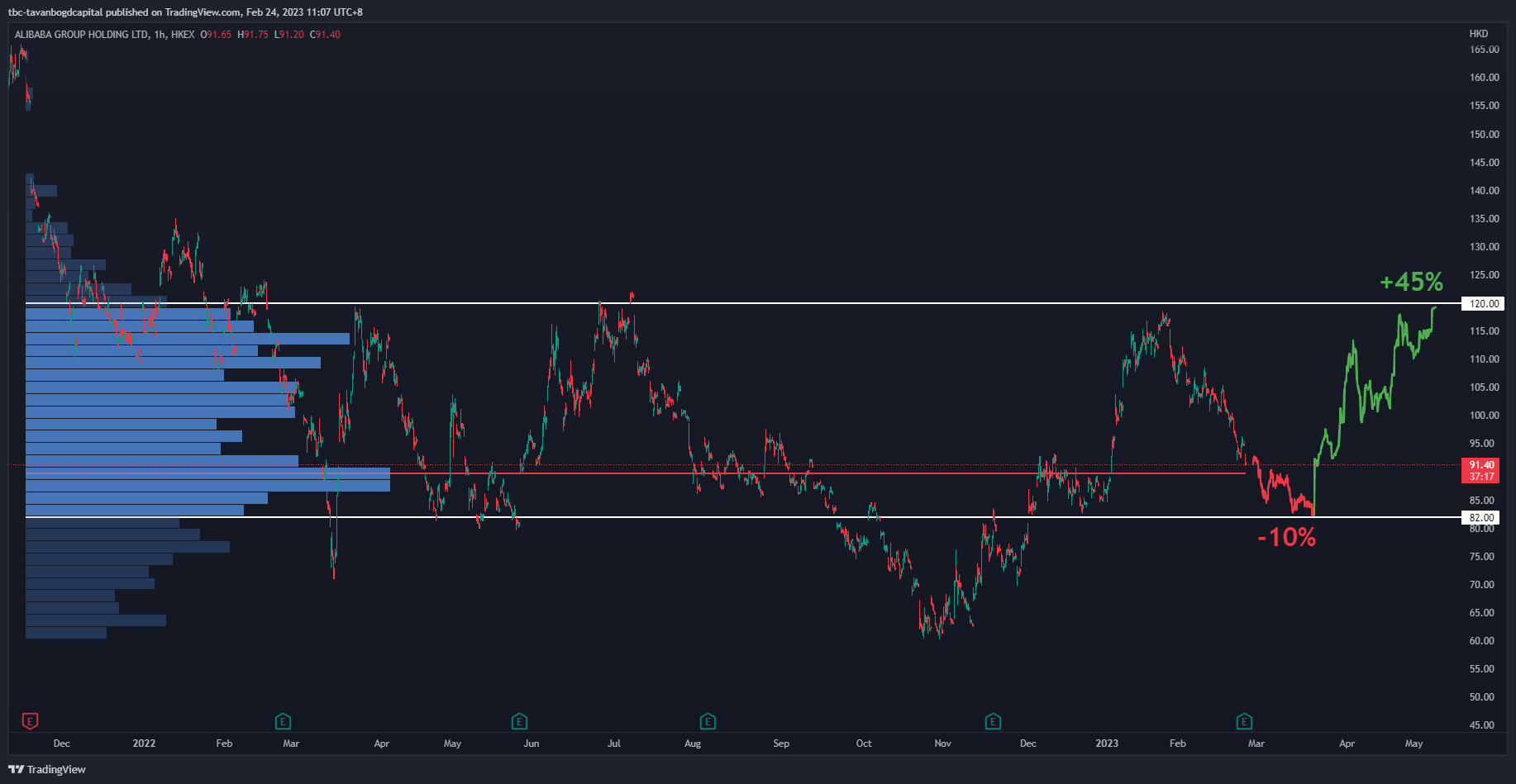Click the earnings marker beside the Aug label
This screenshot has width=1516, height=784.
[x=708, y=721]
